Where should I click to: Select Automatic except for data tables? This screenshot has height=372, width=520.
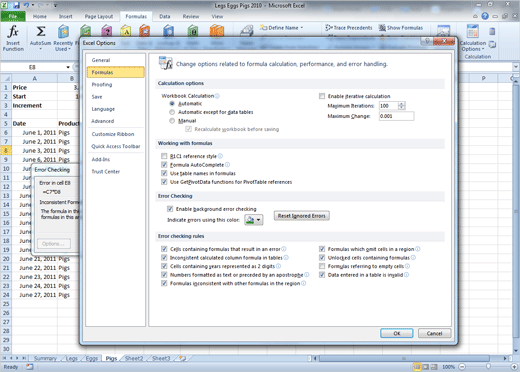click(172, 112)
